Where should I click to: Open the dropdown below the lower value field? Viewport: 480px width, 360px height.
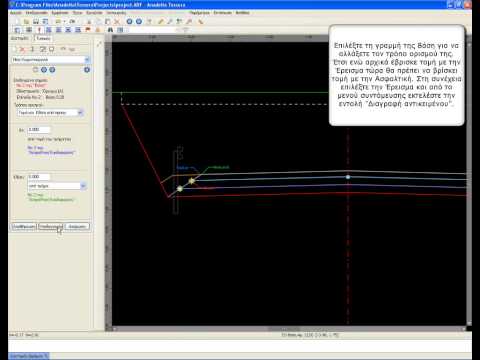[57, 186]
